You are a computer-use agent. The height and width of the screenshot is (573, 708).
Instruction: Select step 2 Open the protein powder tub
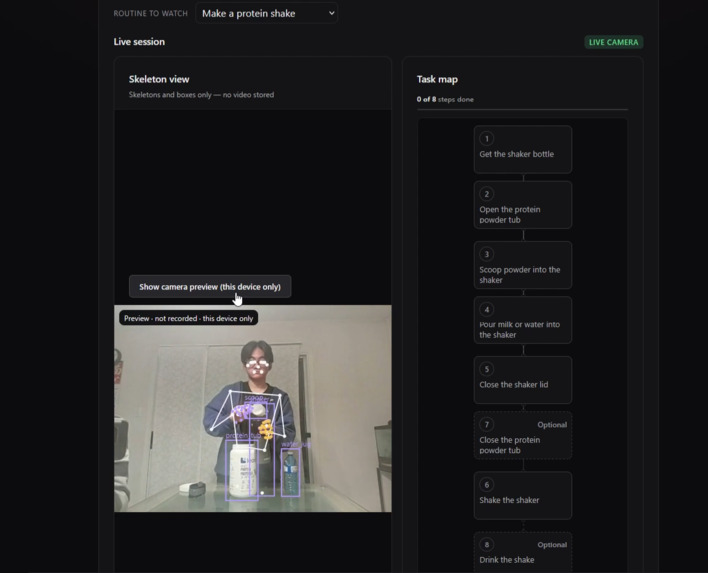tap(523, 205)
